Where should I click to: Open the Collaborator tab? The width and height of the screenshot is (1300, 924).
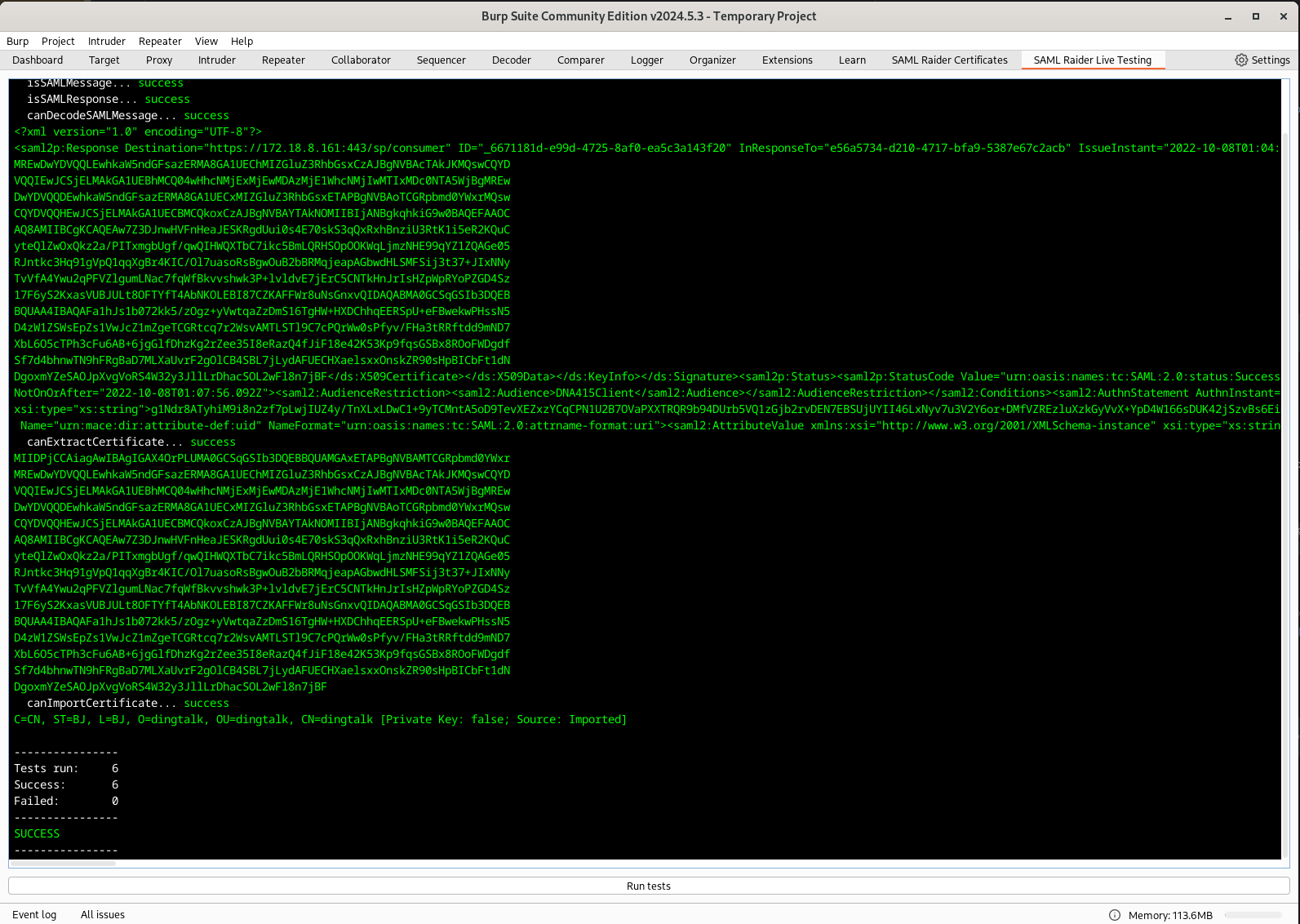(361, 60)
